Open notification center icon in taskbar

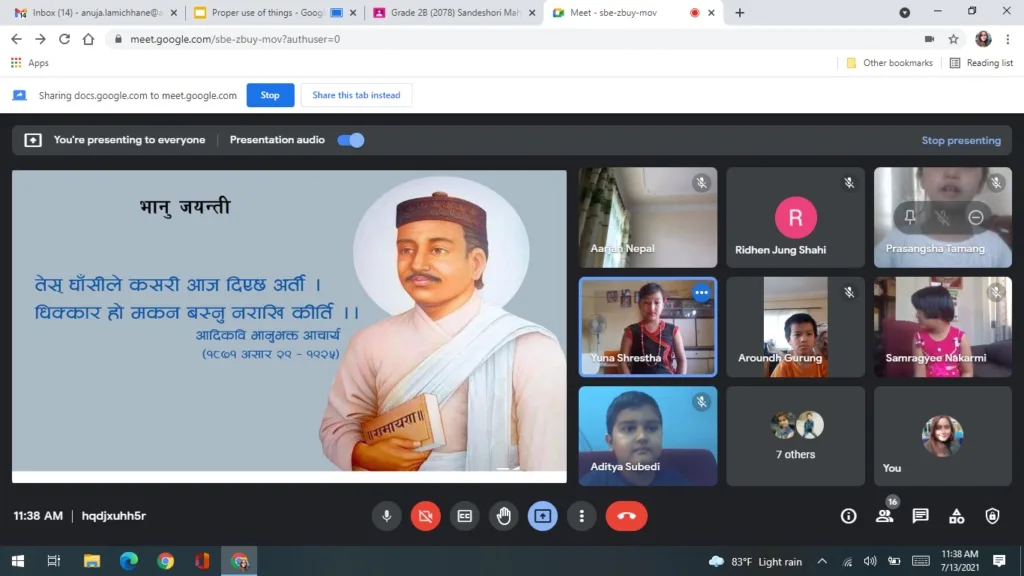click(x=999, y=561)
